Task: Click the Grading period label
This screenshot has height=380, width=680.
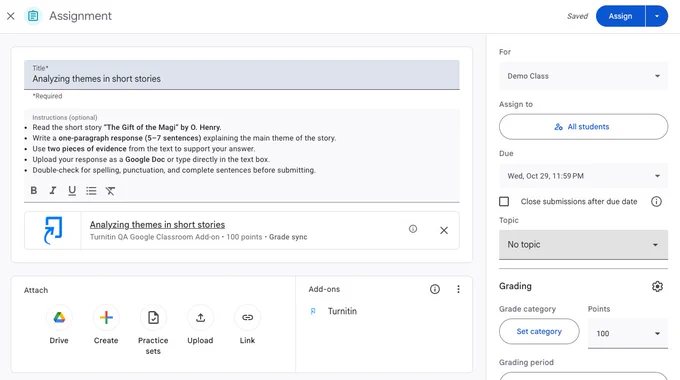Action: click(526, 362)
